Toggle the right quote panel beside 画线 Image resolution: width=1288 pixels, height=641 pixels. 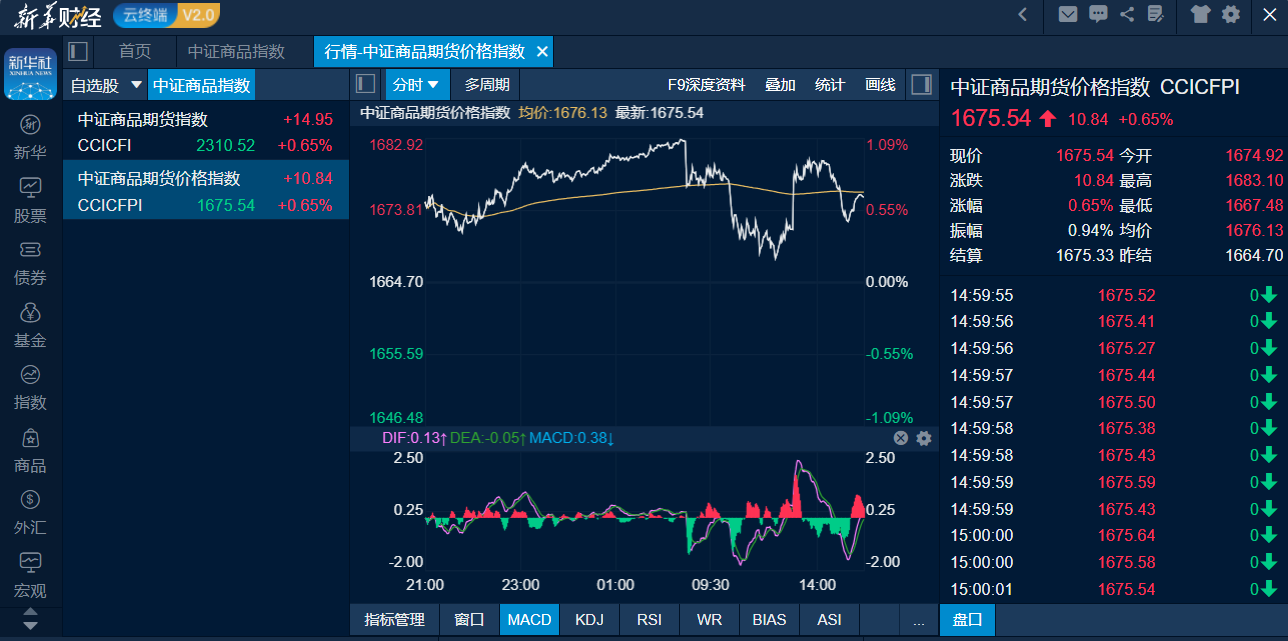(921, 85)
